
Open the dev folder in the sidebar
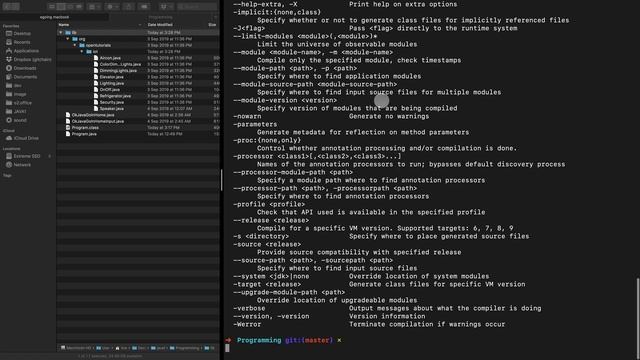pyautogui.click(x=14, y=86)
